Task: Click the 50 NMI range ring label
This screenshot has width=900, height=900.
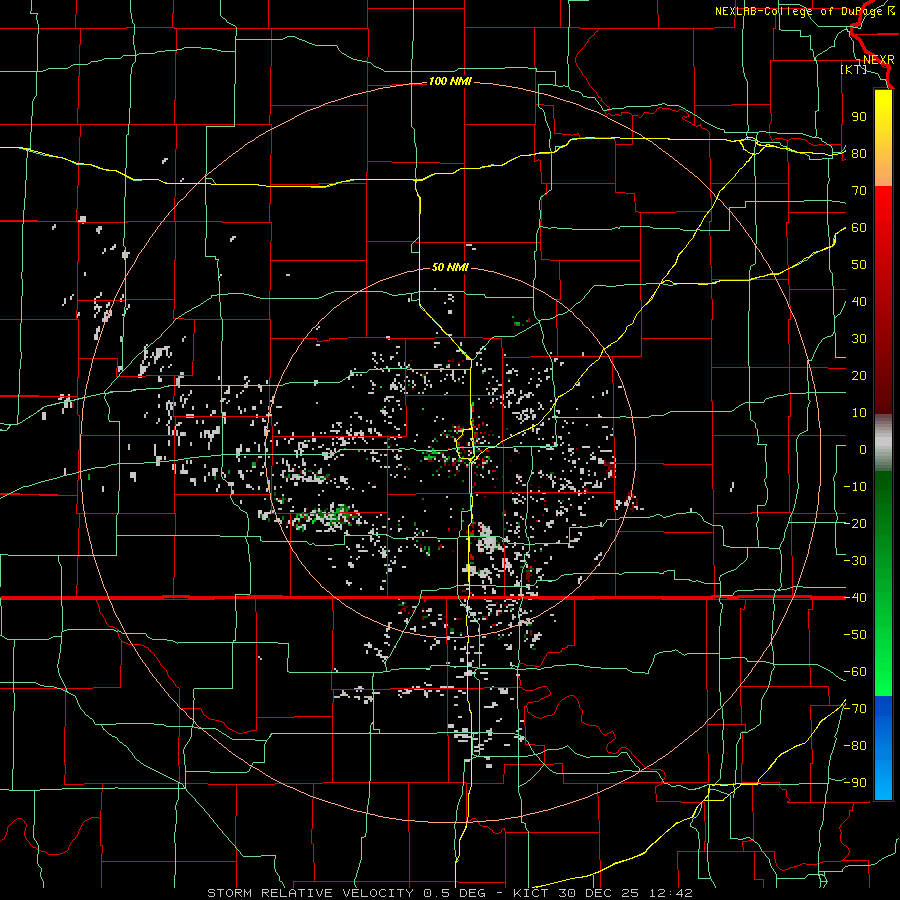Action: (450, 267)
